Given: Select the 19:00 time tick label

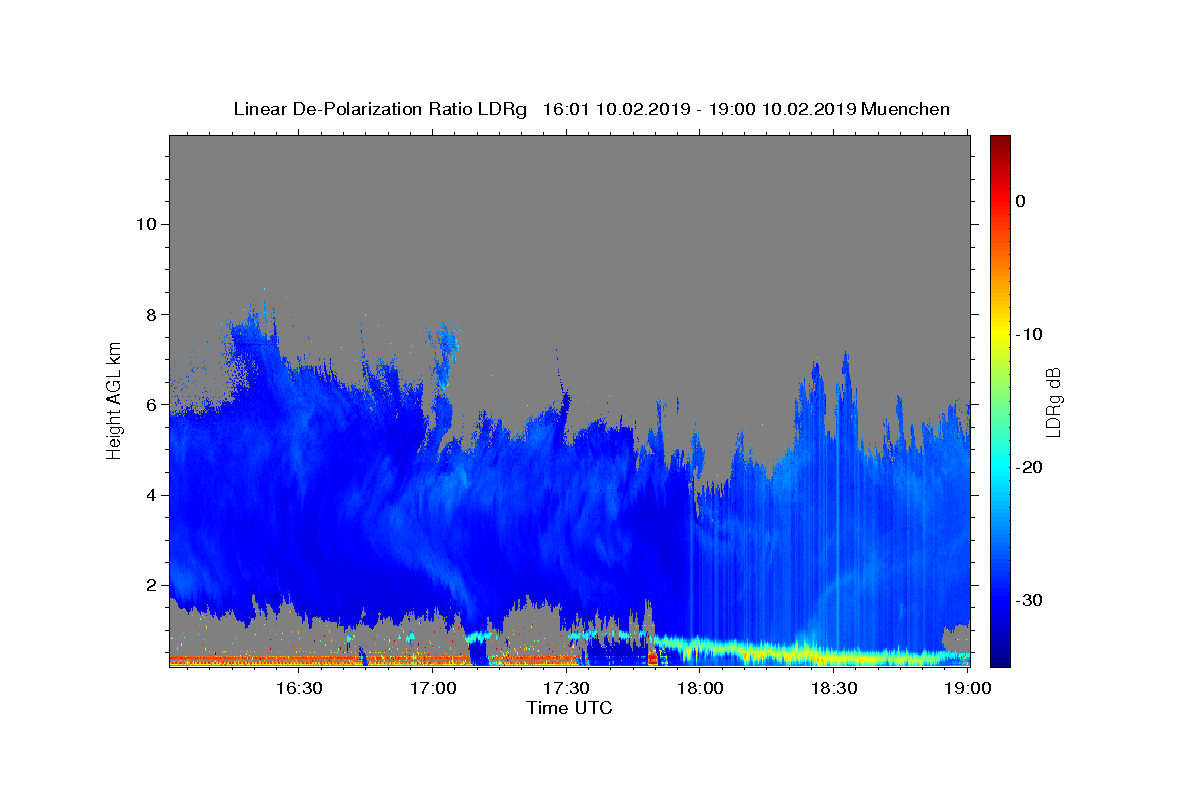Looking at the screenshot, I should [967, 688].
